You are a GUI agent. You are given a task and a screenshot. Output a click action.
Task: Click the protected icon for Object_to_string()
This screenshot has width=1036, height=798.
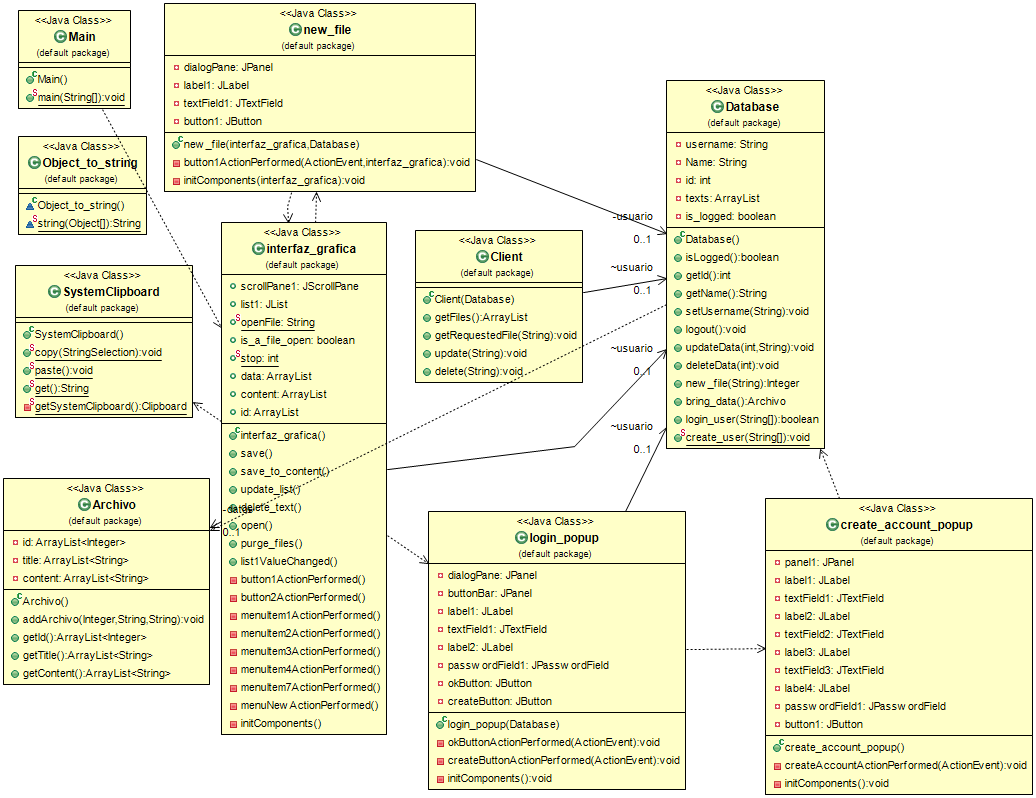[x=30, y=205]
